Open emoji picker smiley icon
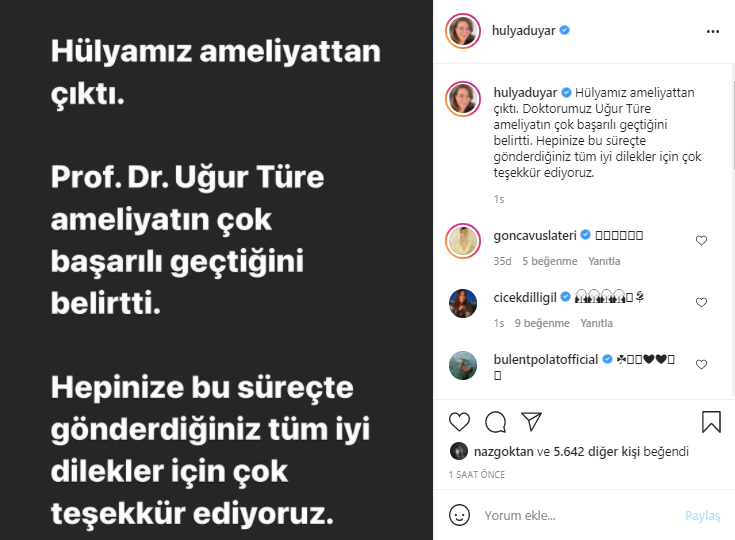The width and height of the screenshot is (735, 540). click(x=459, y=515)
